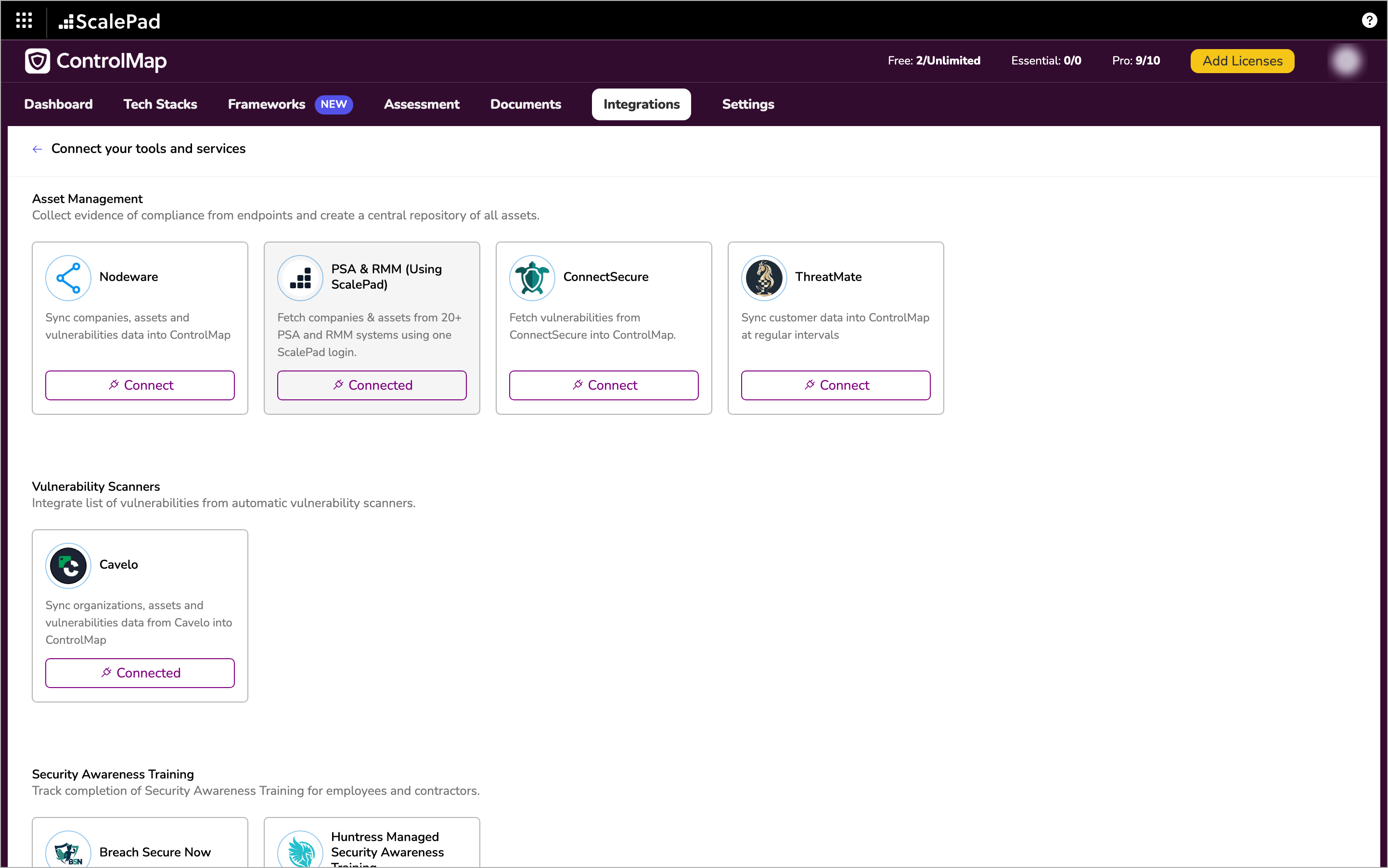1388x868 pixels.
Task: Click the ThreatMate horse icon
Action: click(x=764, y=278)
